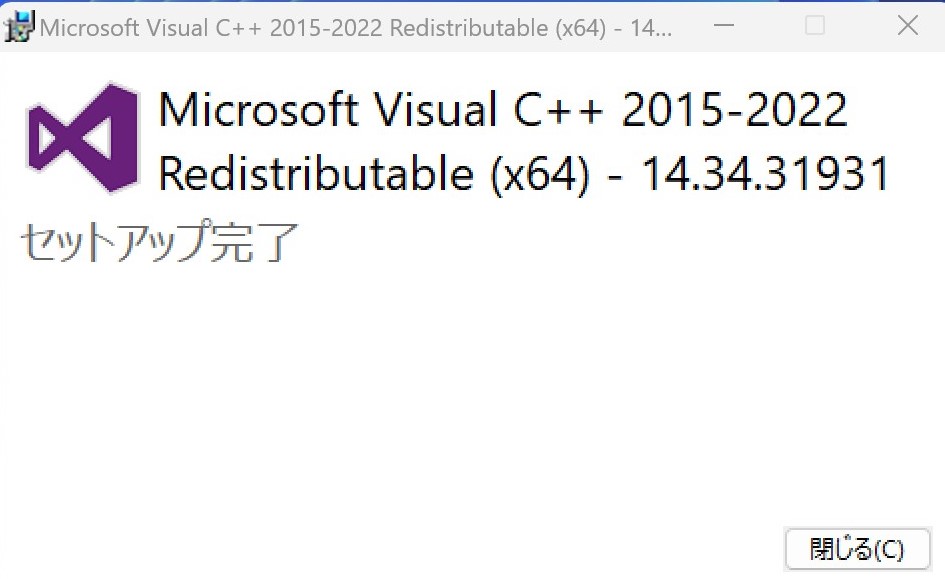Close the dialog with the X button
This screenshot has height=579, width=945.
(x=907, y=26)
